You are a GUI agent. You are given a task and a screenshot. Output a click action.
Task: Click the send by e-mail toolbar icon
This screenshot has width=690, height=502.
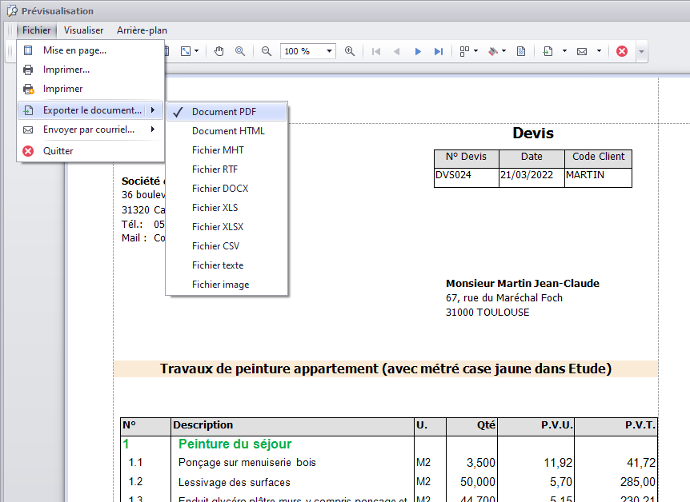tap(582, 51)
